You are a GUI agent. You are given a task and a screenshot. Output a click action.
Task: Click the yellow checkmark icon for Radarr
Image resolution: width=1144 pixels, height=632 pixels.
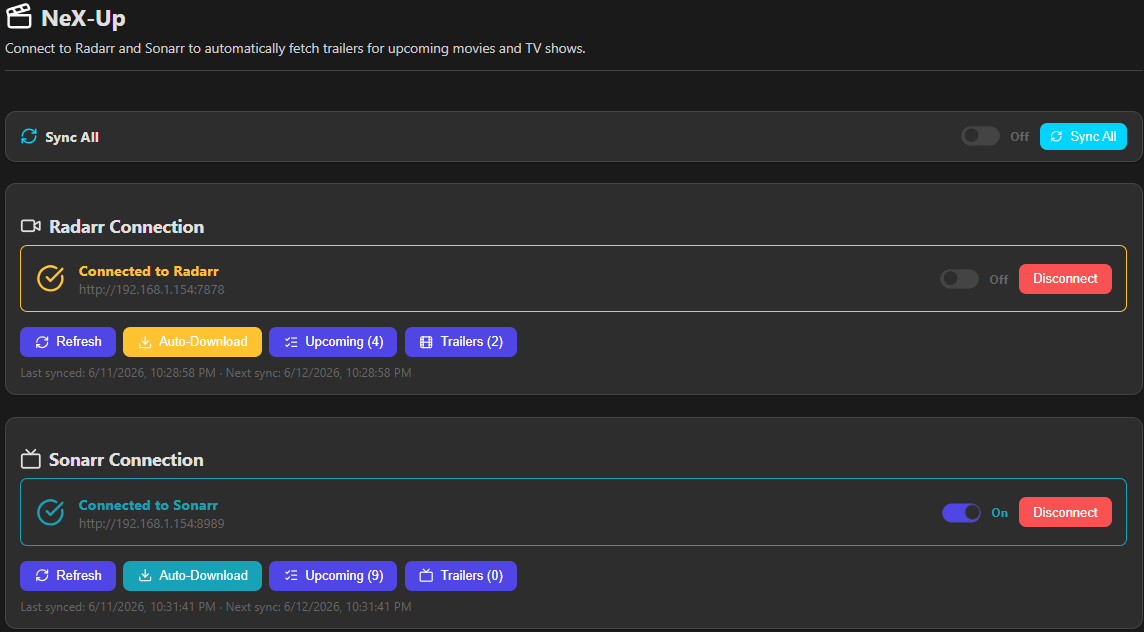tap(50, 278)
